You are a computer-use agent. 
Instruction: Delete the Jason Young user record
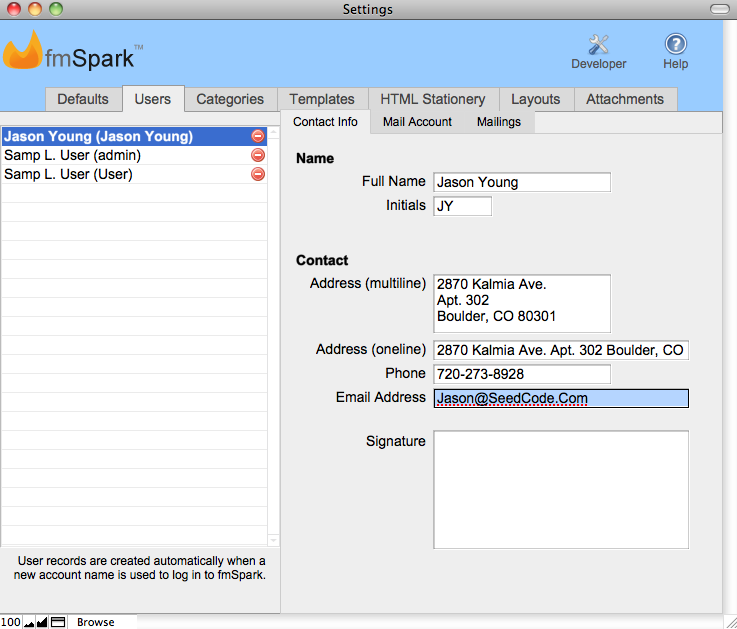coord(258,136)
